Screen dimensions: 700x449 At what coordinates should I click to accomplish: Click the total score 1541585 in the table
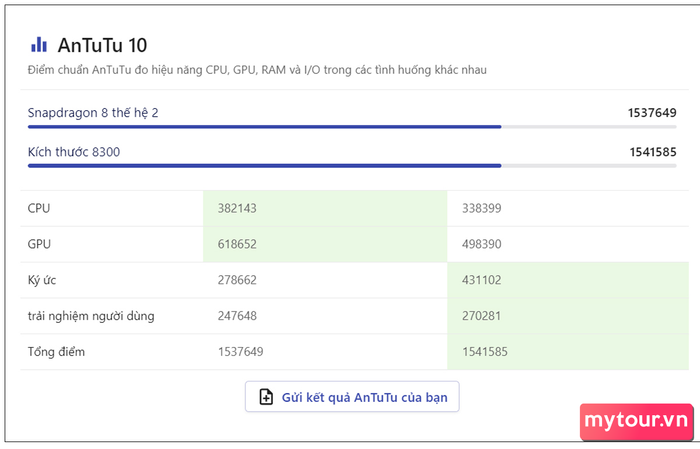click(x=485, y=352)
